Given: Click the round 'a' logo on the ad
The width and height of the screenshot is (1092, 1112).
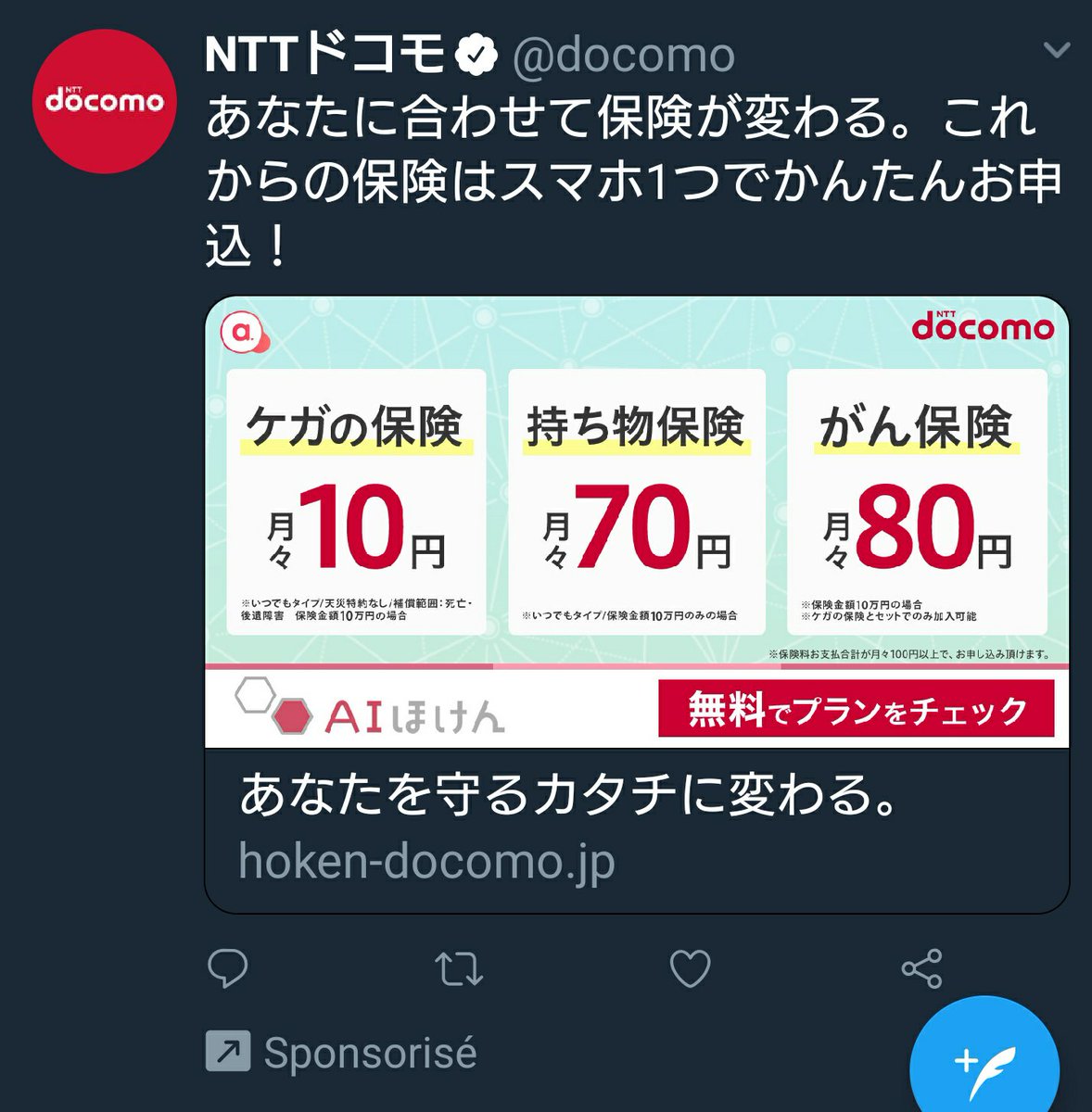Looking at the screenshot, I should [x=244, y=334].
